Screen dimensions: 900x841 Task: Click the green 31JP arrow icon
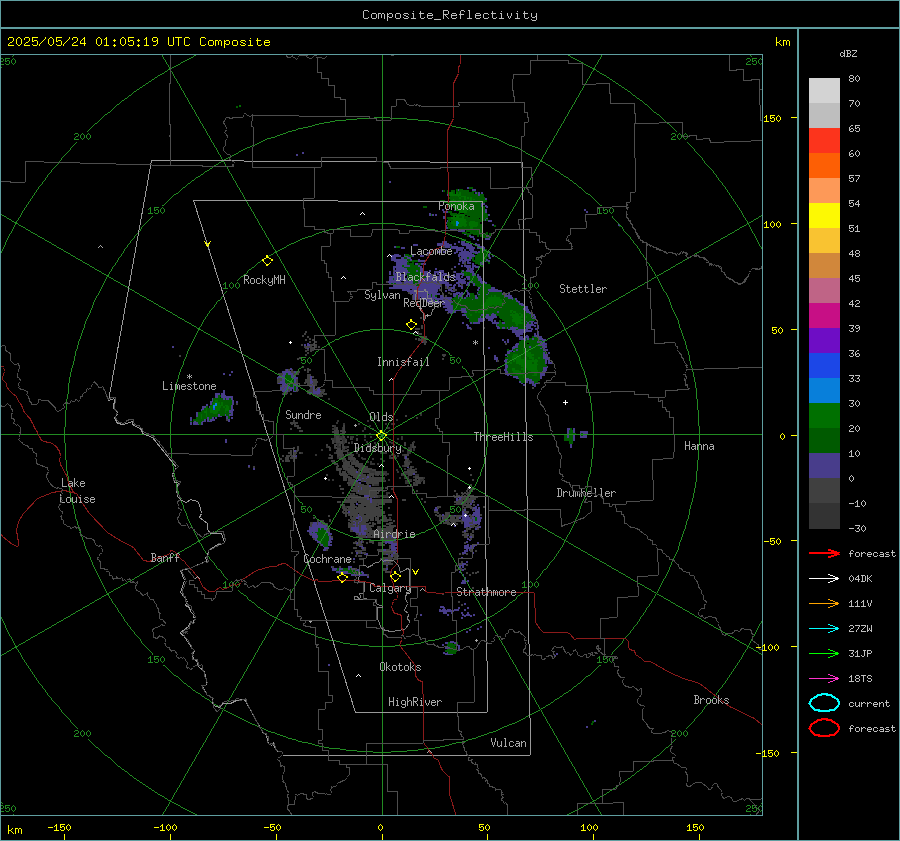click(824, 653)
